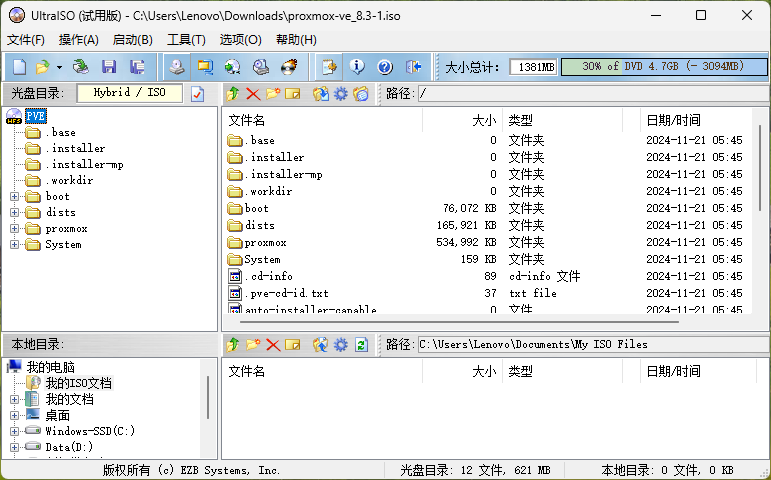The height and width of the screenshot is (480, 771).
Task: Create new folder in ISO toolbar
Action: [x=273, y=93]
